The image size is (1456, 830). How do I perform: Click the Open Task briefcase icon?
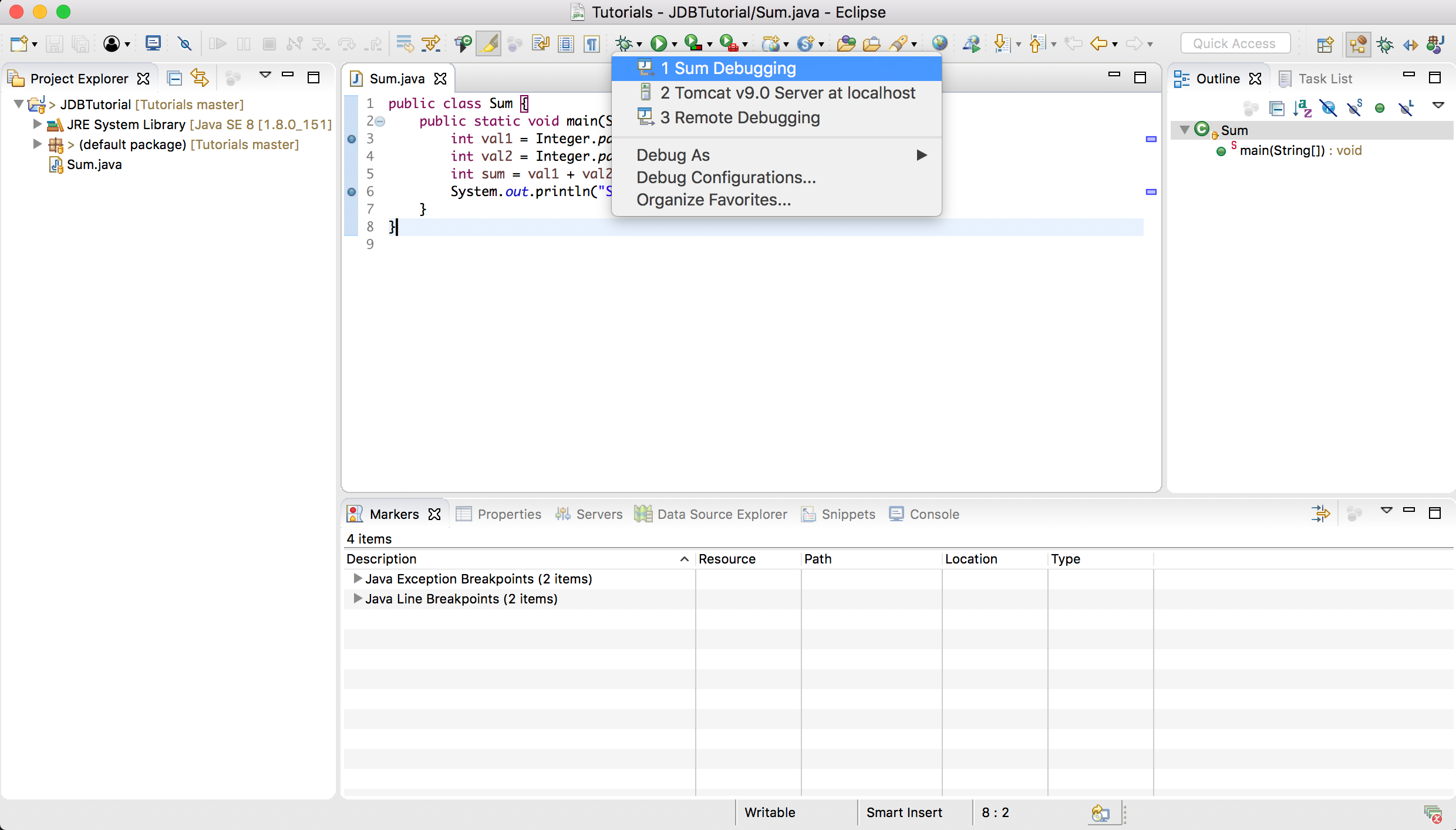[x=872, y=43]
